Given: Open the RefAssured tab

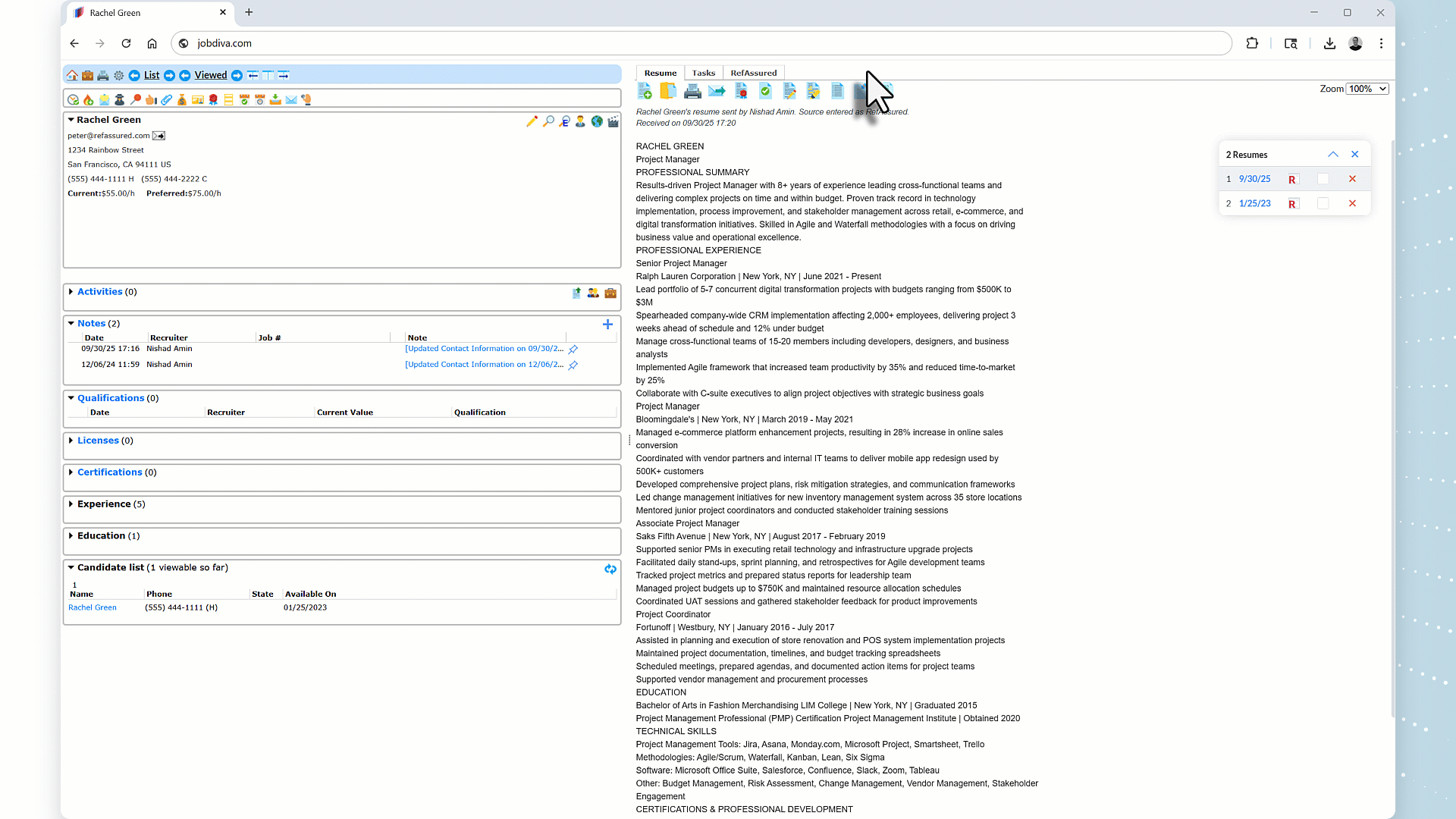Looking at the screenshot, I should coord(753,74).
